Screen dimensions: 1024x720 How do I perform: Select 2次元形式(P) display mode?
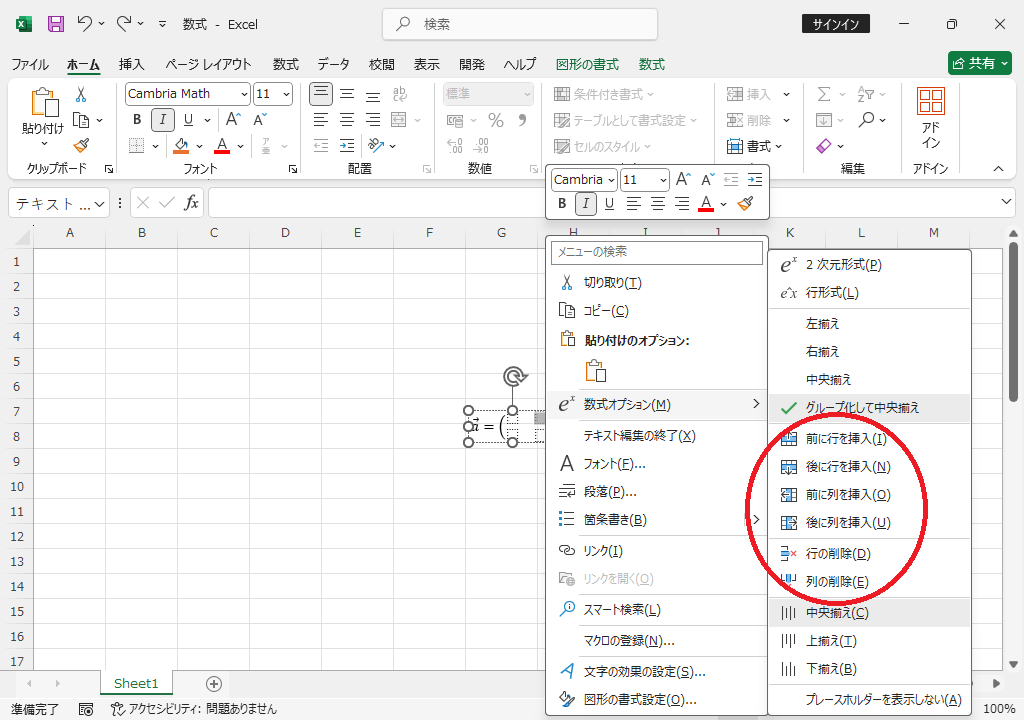[x=869, y=265]
